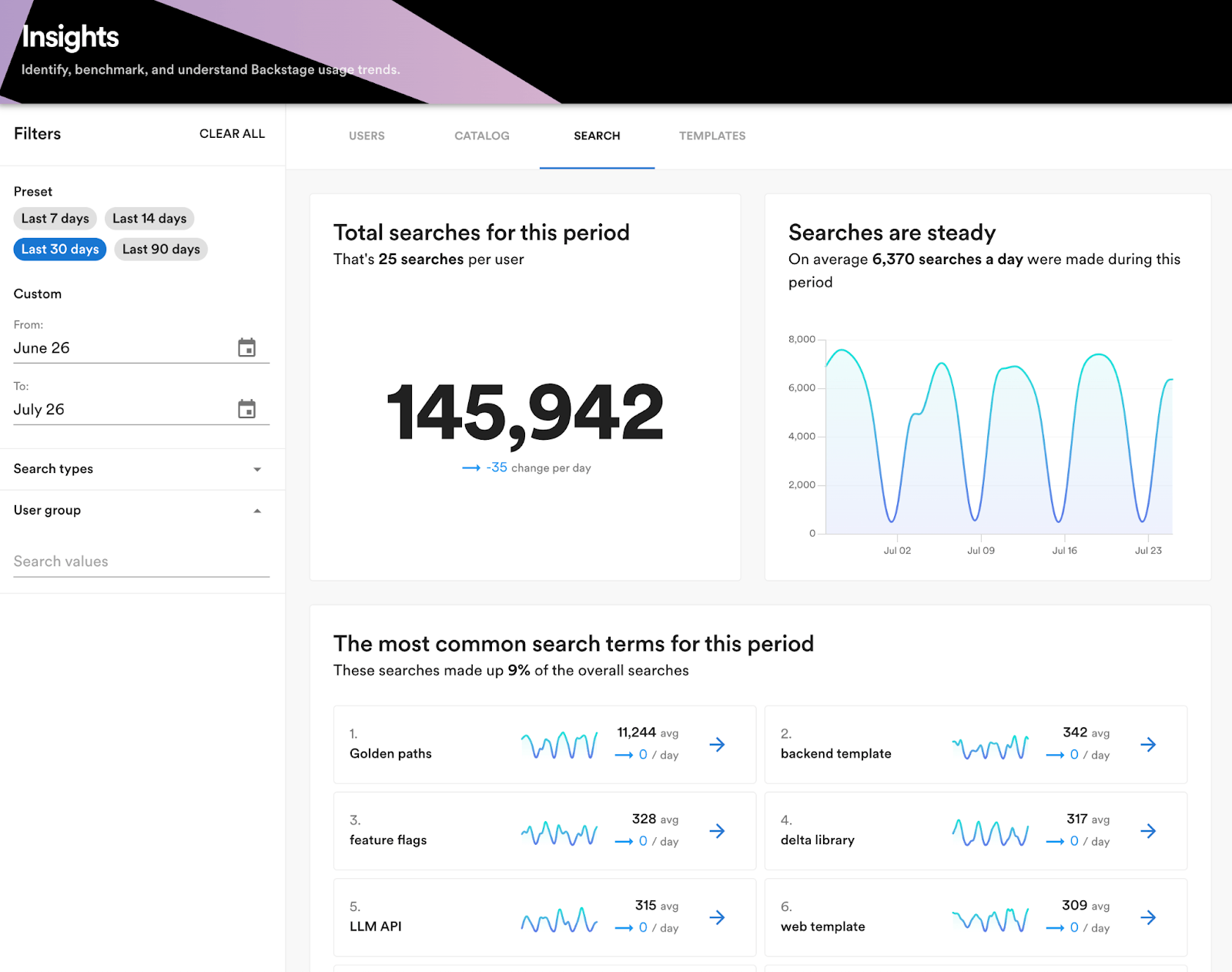
Task: Open details for web template searches
Action: (1147, 917)
